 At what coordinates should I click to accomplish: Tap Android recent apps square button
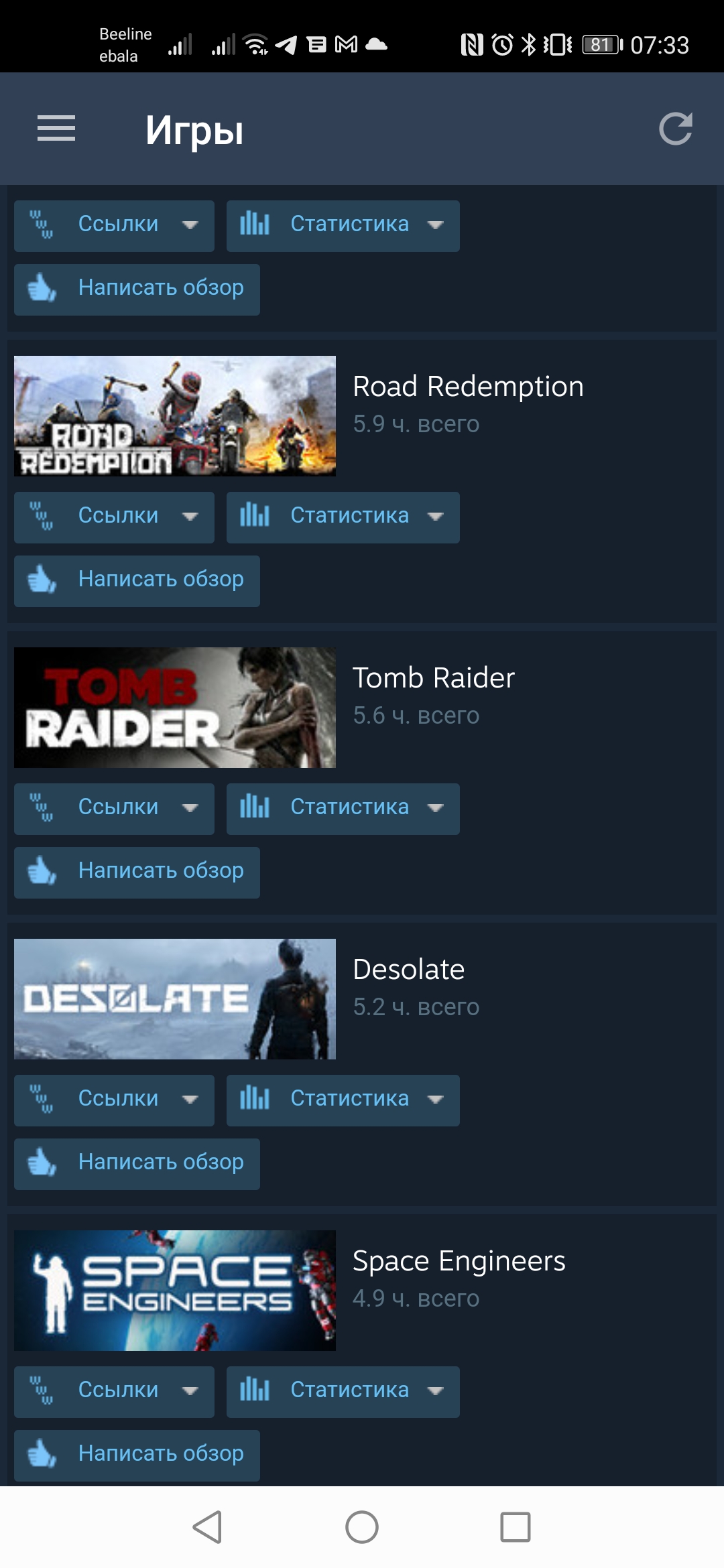[516, 1527]
